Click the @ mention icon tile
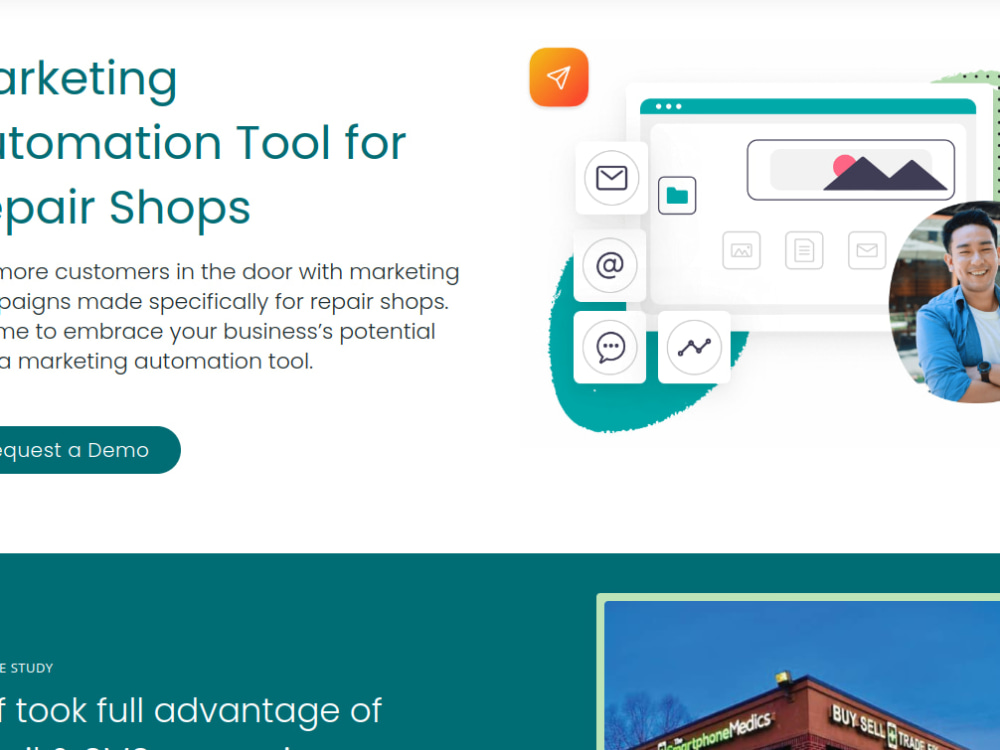This screenshot has height=750, width=1000. (x=610, y=265)
